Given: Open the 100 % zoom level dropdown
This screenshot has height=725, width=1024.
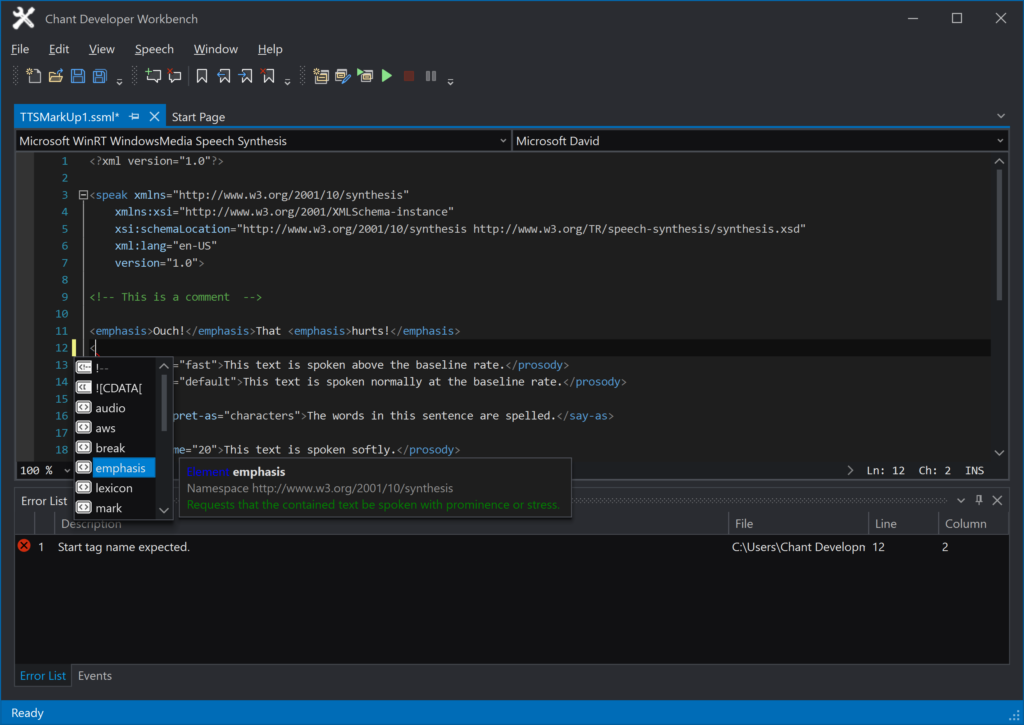Looking at the screenshot, I should click(67, 470).
